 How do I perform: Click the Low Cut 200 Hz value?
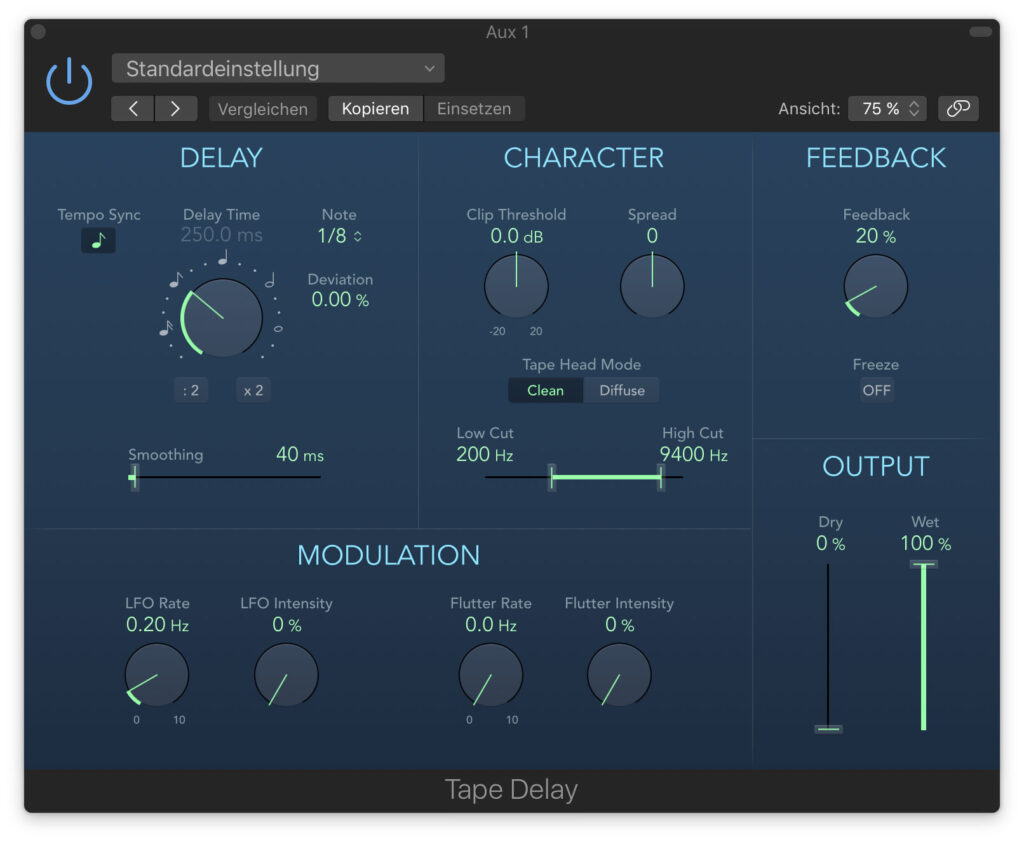[485, 455]
